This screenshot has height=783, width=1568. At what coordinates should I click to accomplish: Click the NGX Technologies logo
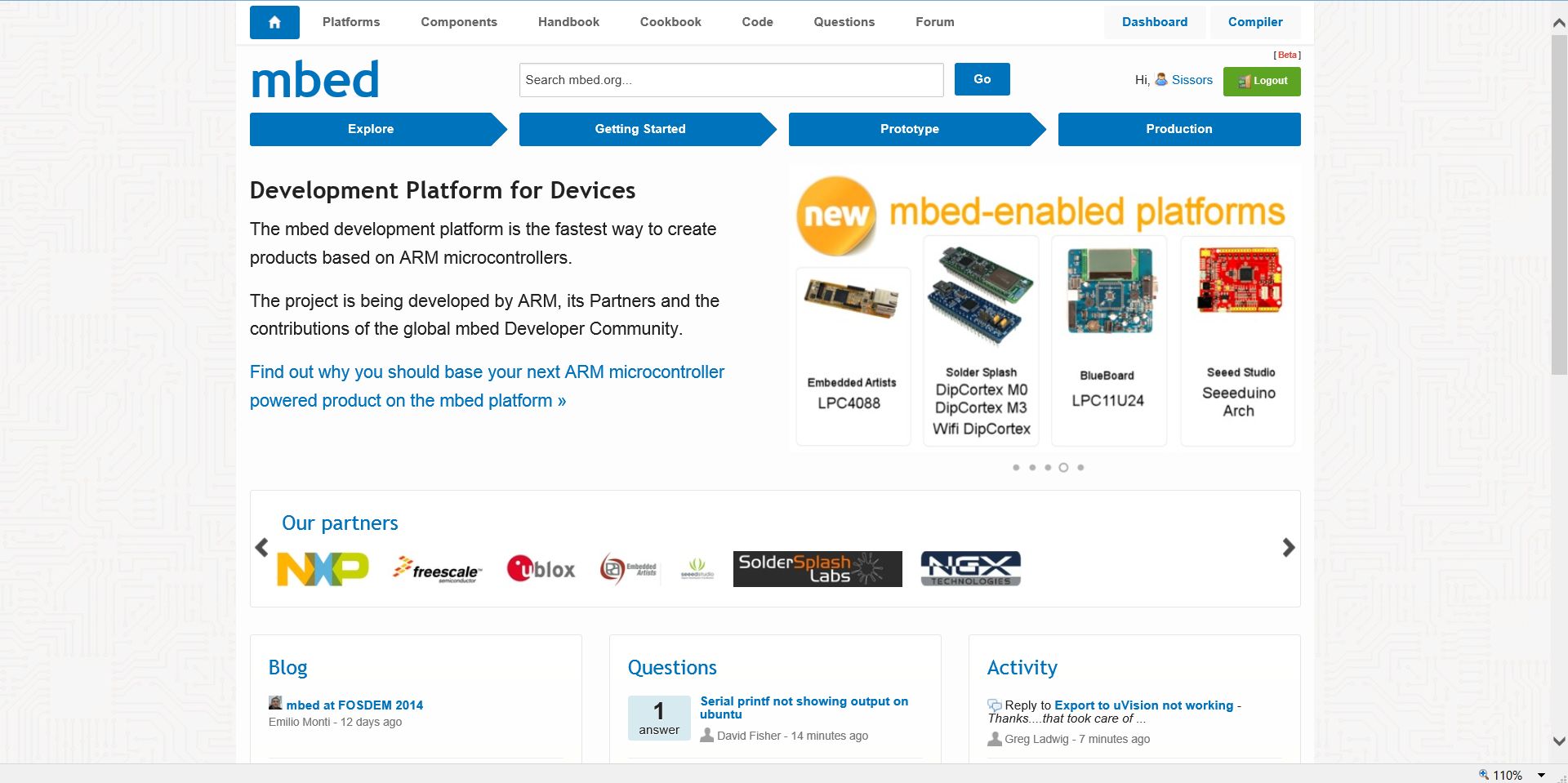tap(970, 569)
